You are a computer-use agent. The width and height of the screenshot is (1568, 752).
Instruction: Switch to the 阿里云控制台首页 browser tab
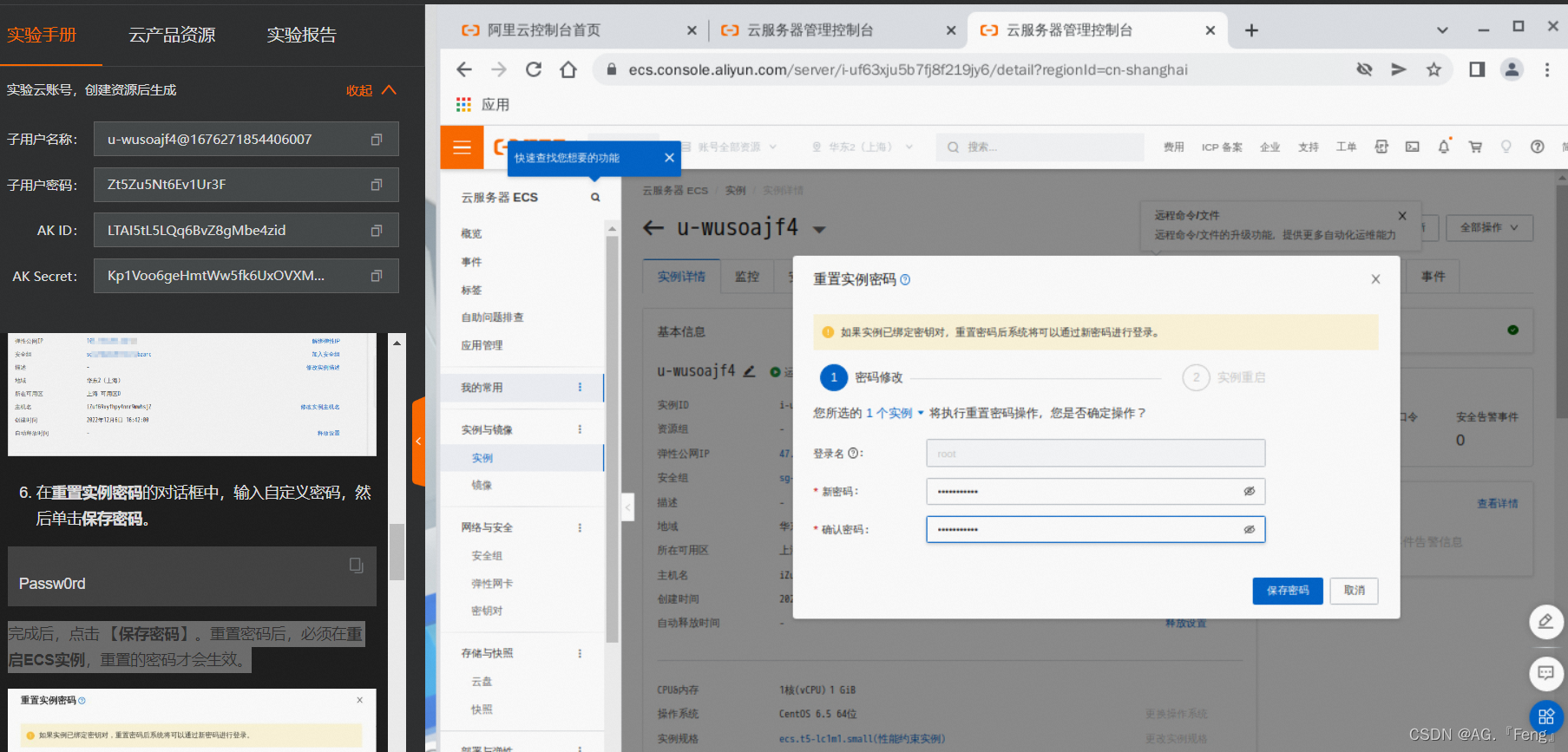click(x=573, y=30)
